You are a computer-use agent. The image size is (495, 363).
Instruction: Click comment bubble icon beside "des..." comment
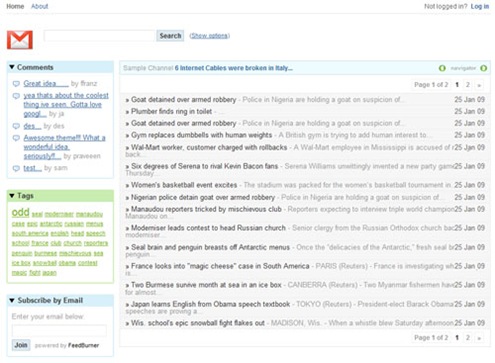point(16,126)
